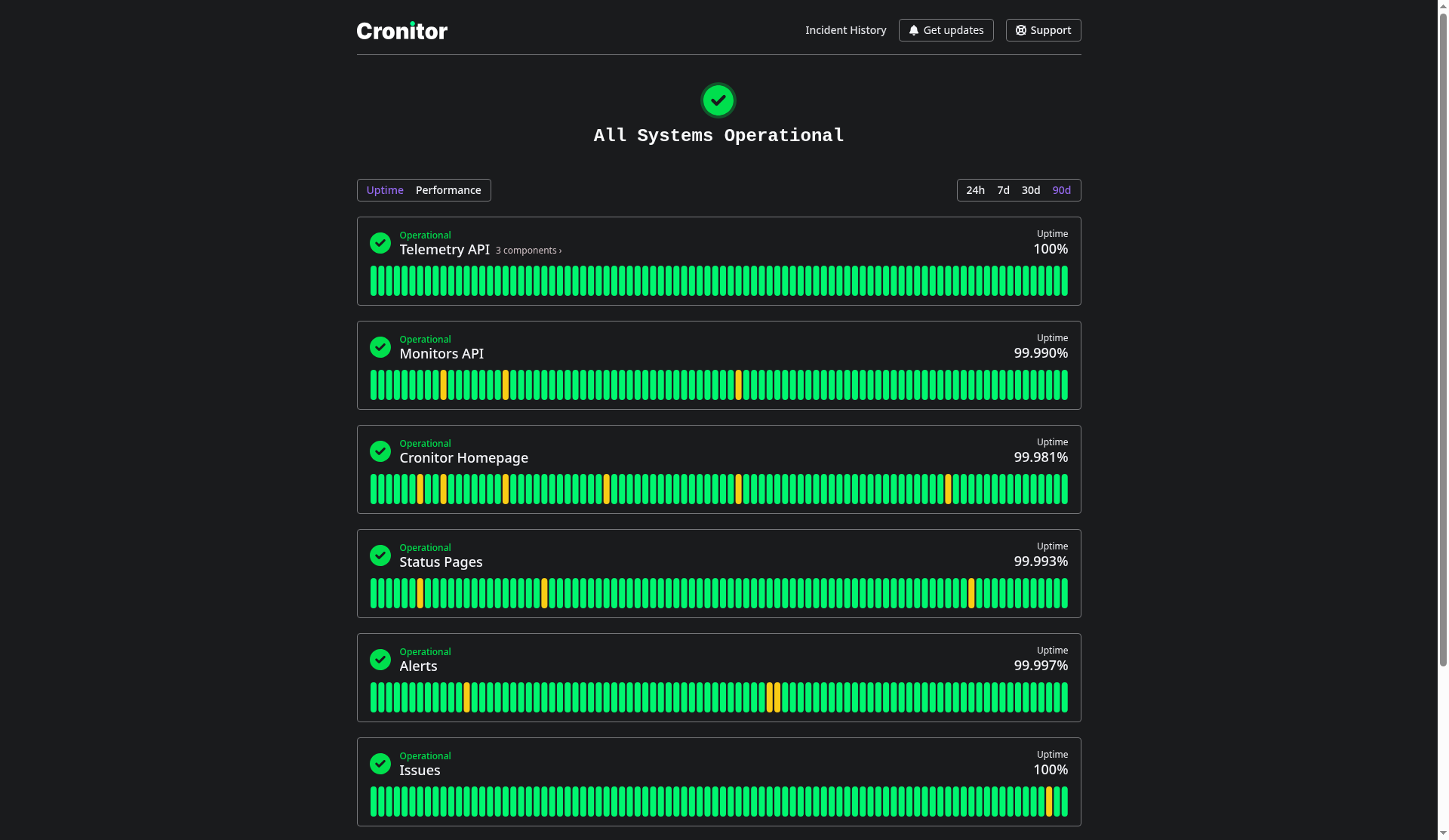Viewport: 1449px width, 840px height.
Task: Select the 90d time range
Action: [1061, 190]
